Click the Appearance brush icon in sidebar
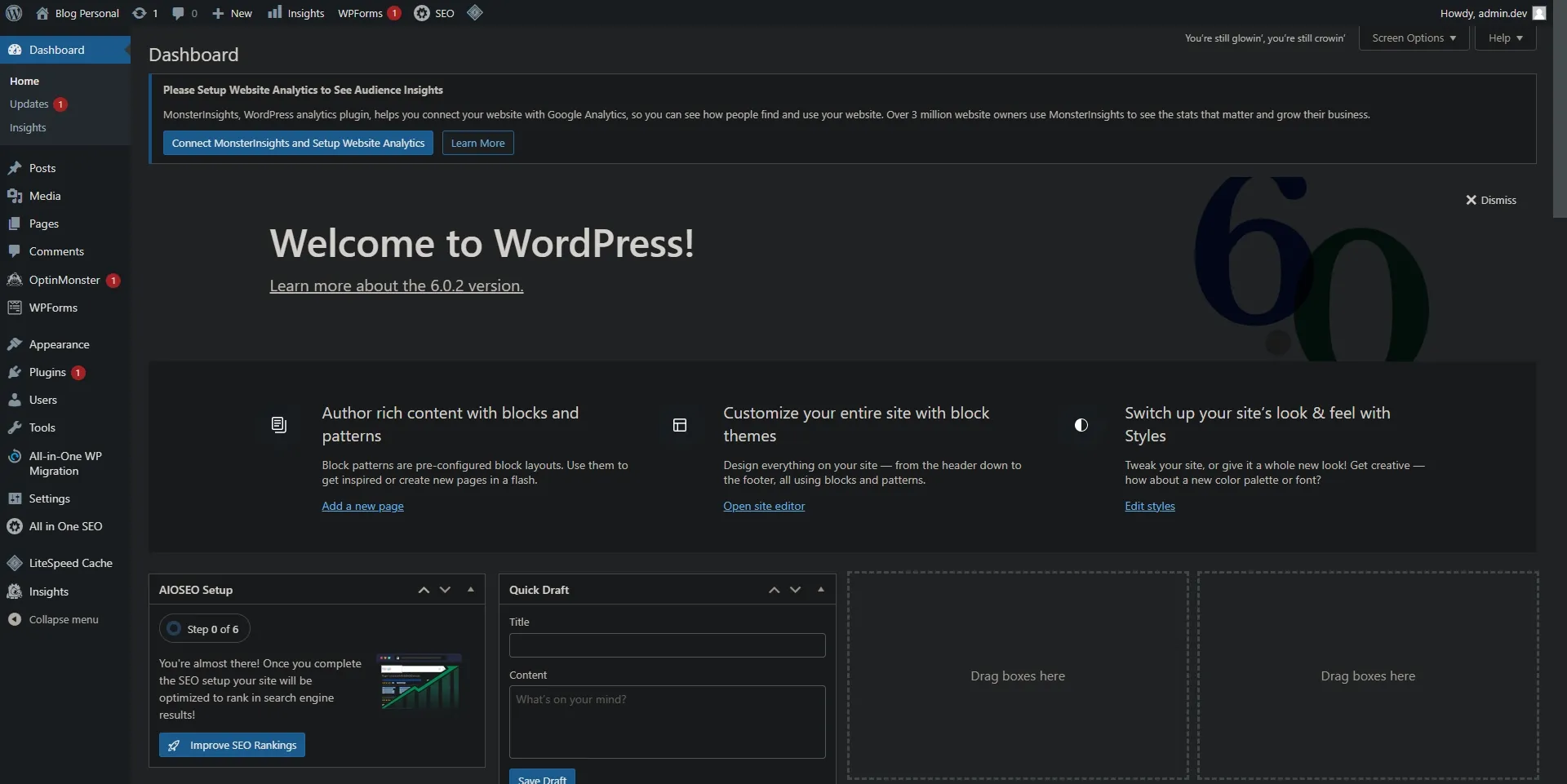The height and width of the screenshot is (784, 1567). pos(15,344)
